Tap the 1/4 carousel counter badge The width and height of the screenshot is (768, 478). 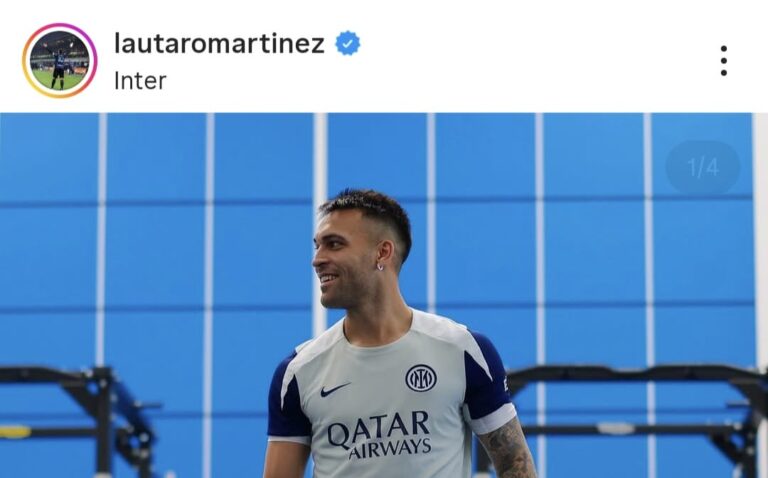tap(703, 168)
